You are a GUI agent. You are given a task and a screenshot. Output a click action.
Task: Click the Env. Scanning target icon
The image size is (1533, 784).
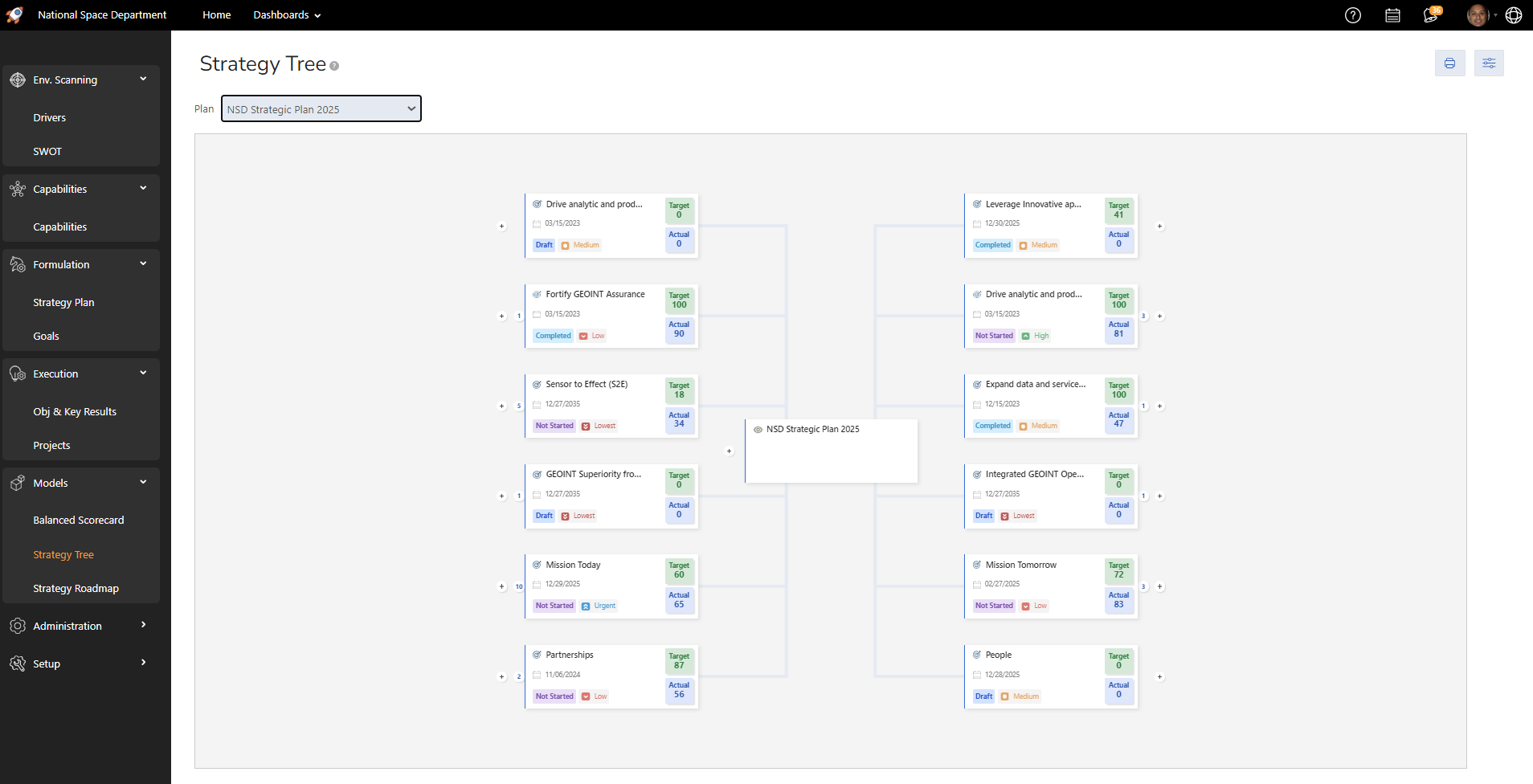point(18,79)
